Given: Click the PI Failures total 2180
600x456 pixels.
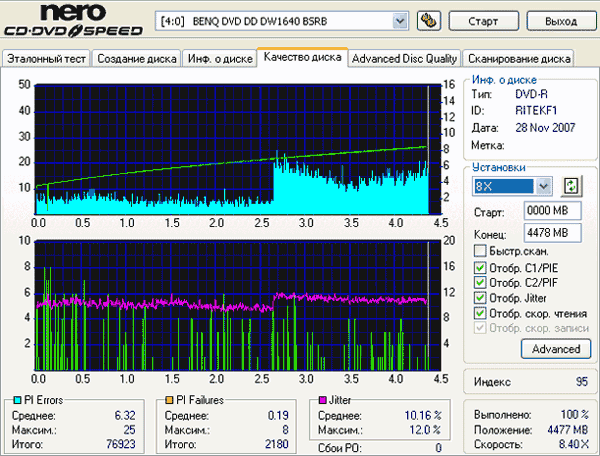Looking at the screenshot, I should [277, 444].
